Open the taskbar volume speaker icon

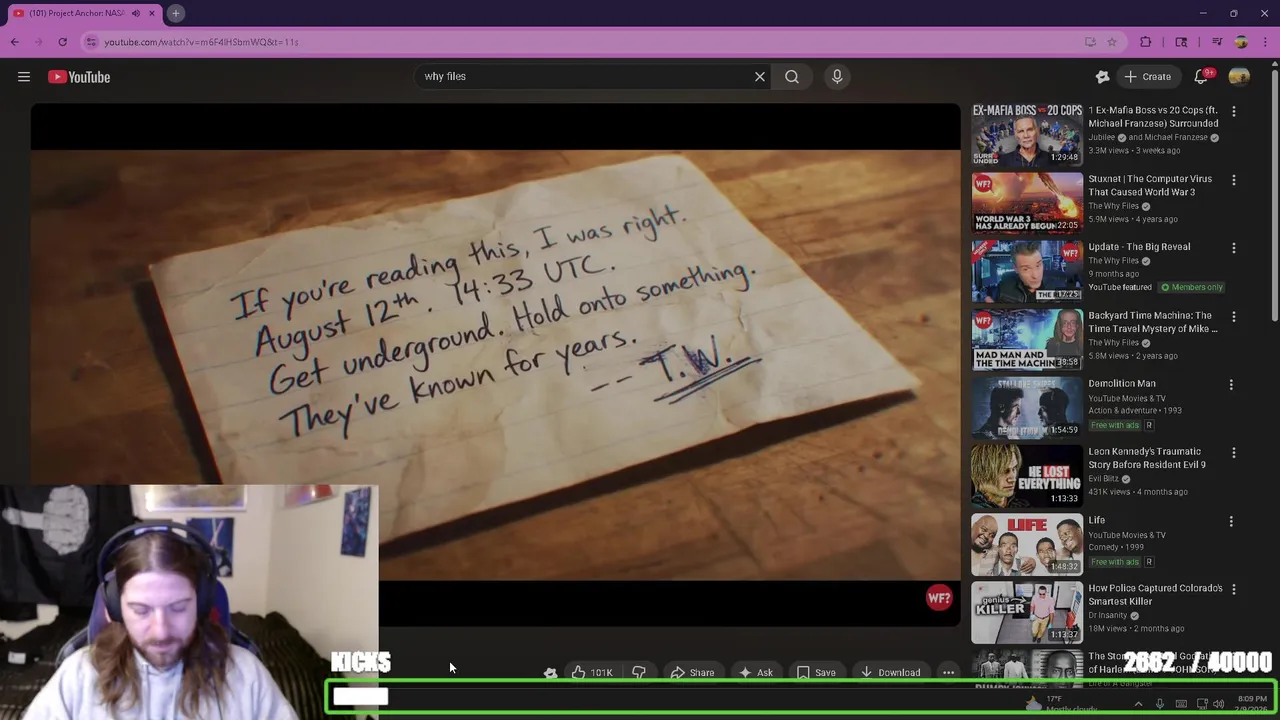(1218, 704)
